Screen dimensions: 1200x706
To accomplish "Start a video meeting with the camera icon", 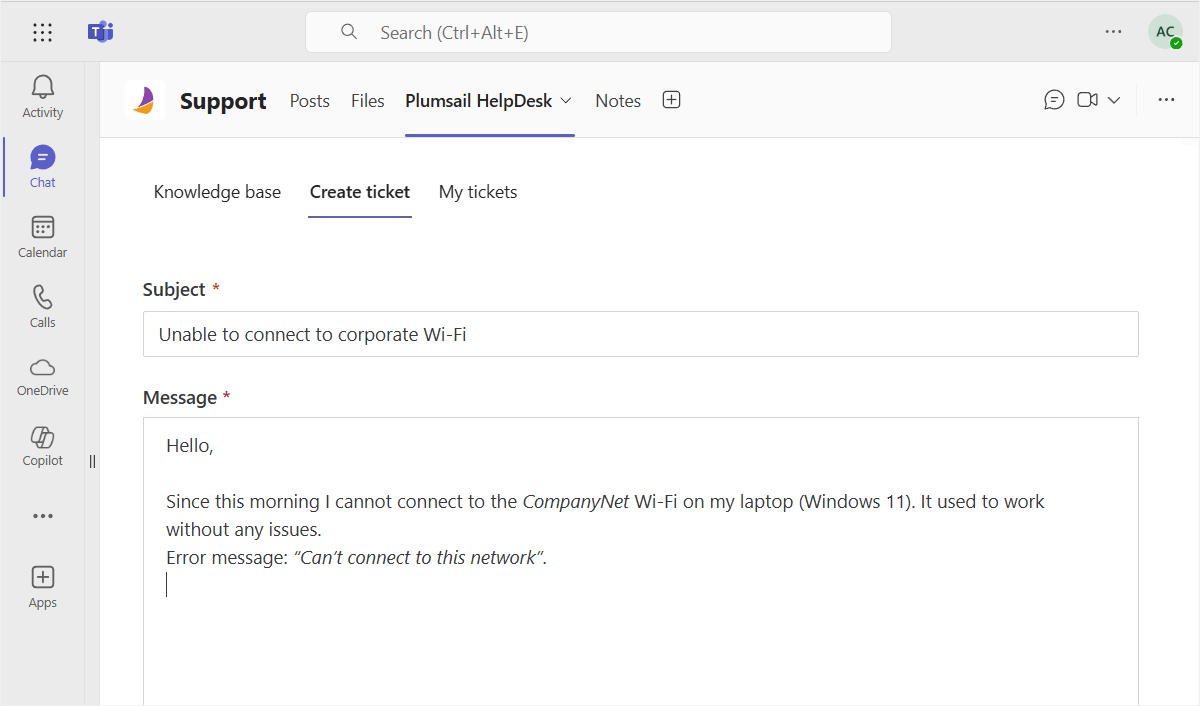I will click(x=1087, y=100).
